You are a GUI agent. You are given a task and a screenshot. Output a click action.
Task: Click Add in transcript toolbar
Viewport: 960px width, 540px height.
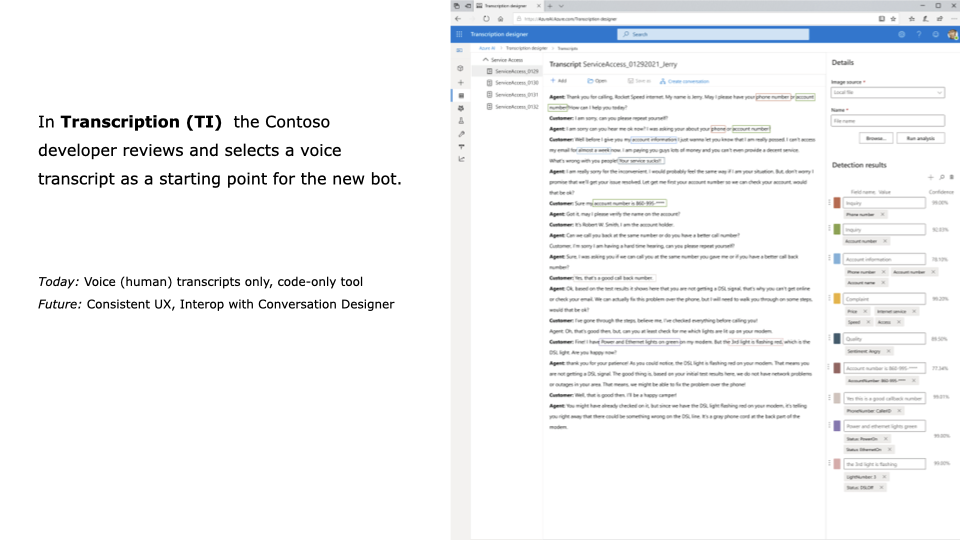(x=558, y=81)
